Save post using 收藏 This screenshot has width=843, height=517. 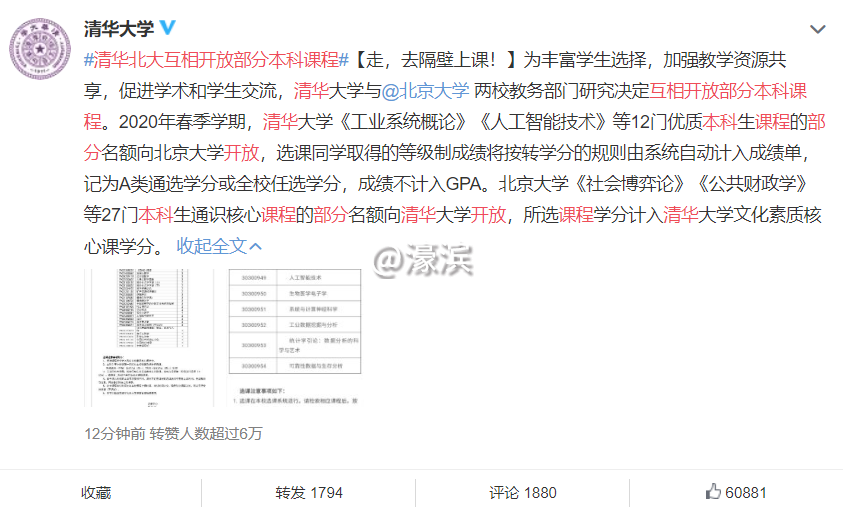[96, 493]
